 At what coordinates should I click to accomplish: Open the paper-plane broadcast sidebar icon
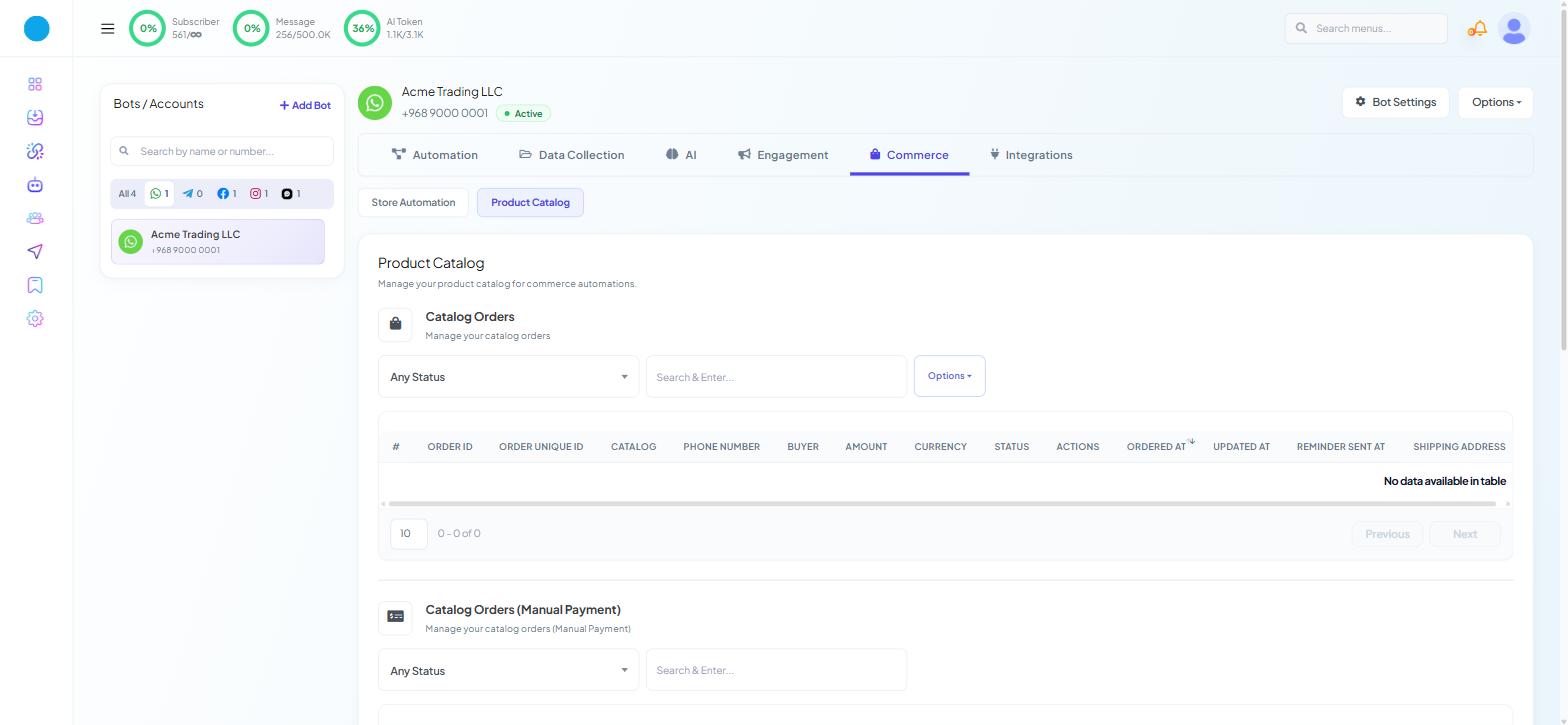click(x=35, y=252)
